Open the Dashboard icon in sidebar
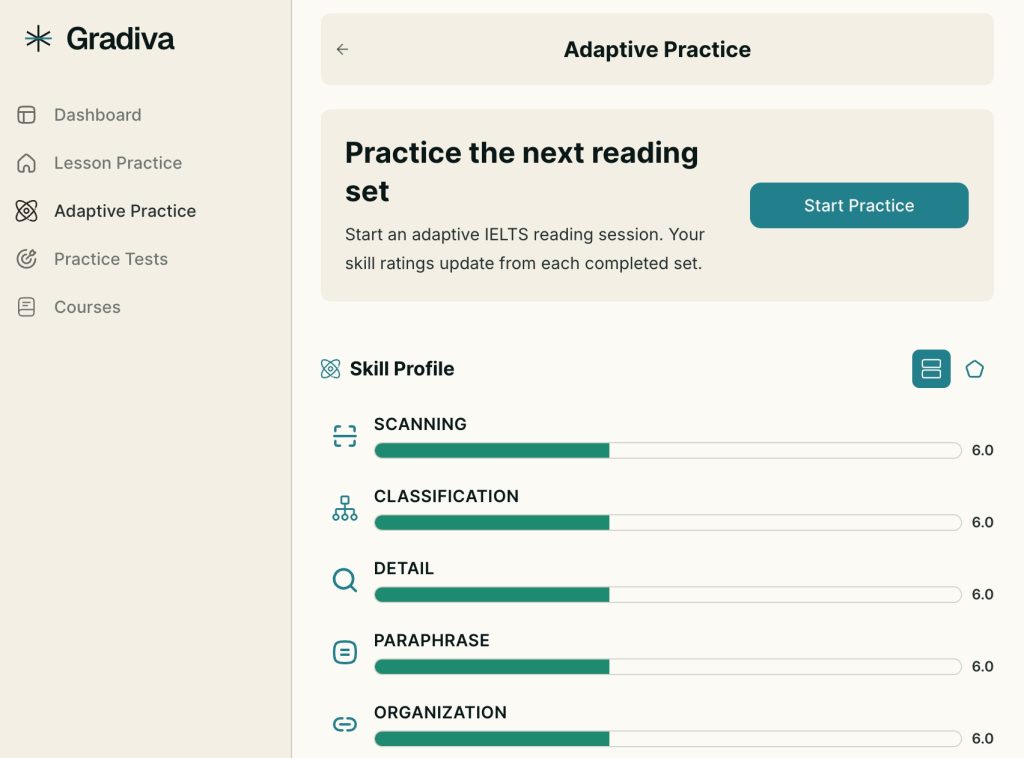1024x758 pixels. coord(27,115)
